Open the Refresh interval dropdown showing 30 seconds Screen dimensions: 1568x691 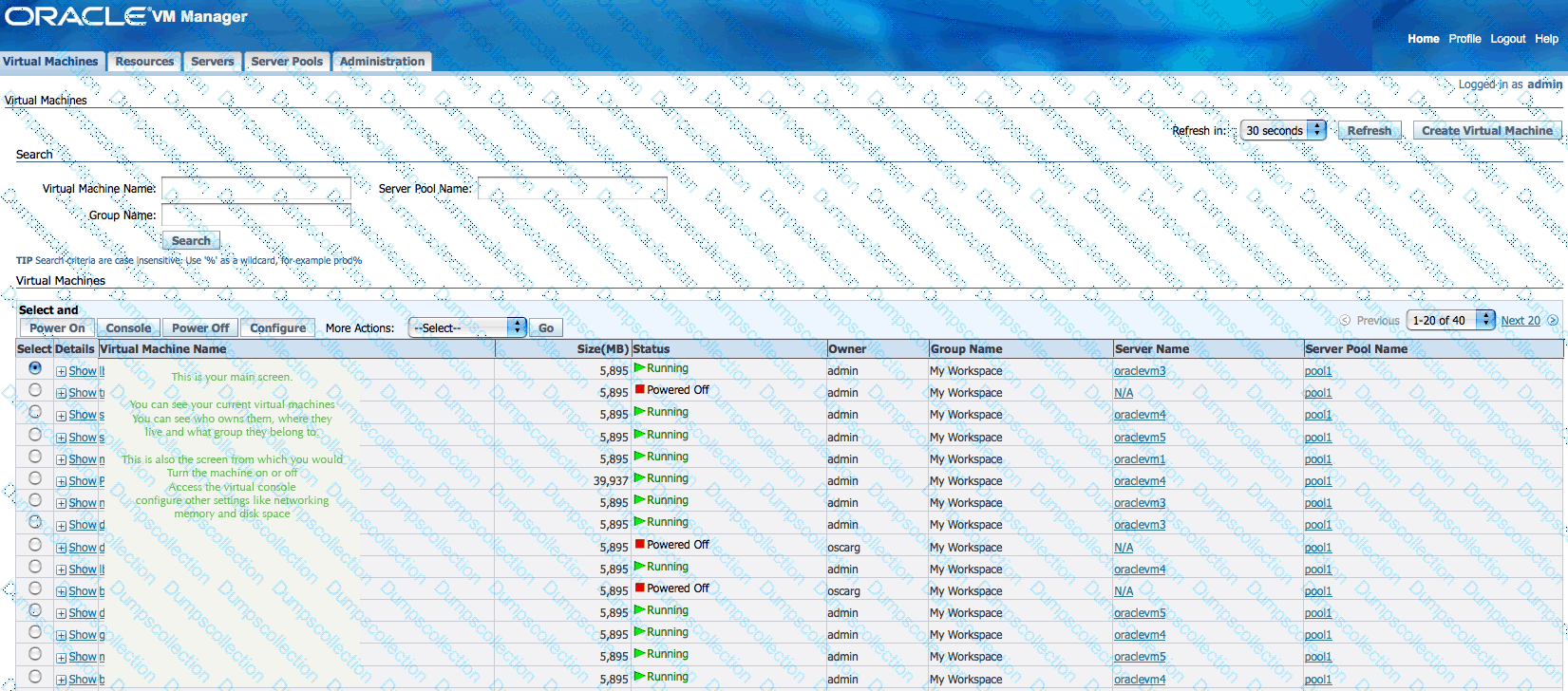click(1283, 131)
